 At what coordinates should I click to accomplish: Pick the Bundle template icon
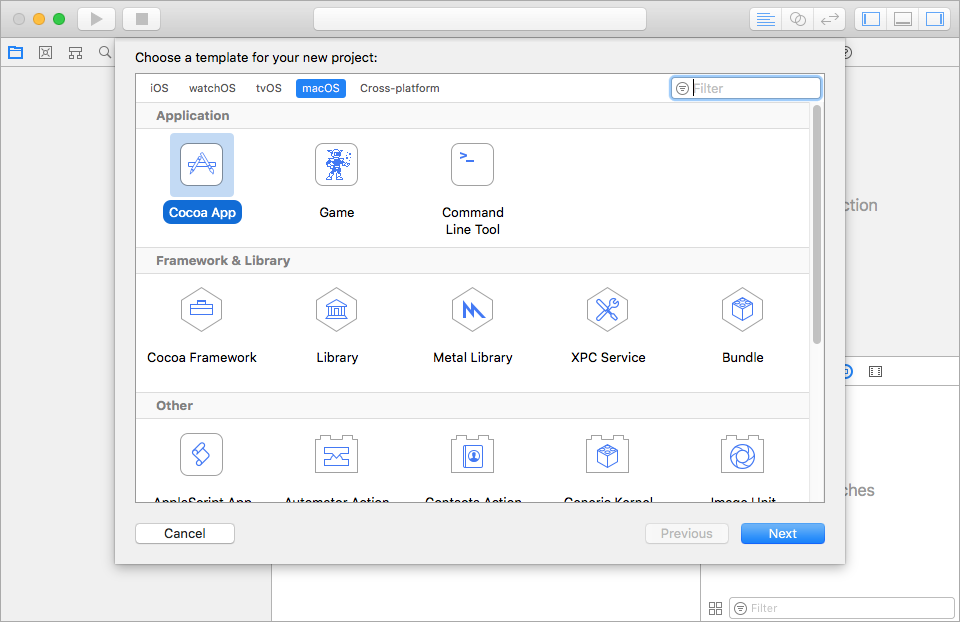coord(742,310)
